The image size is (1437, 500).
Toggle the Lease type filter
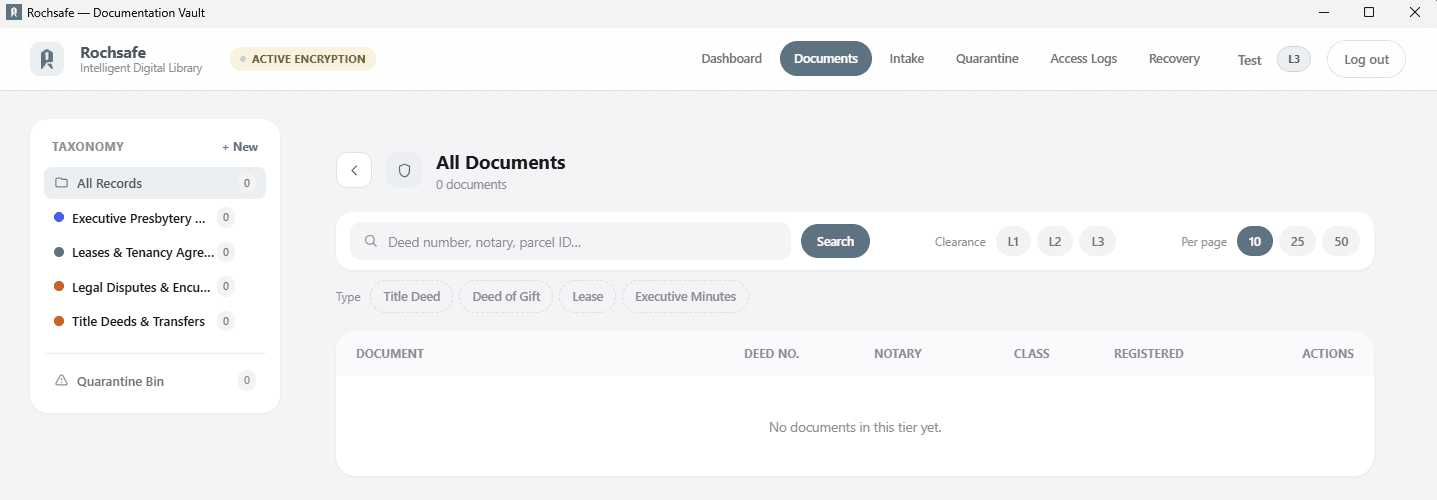(588, 297)
